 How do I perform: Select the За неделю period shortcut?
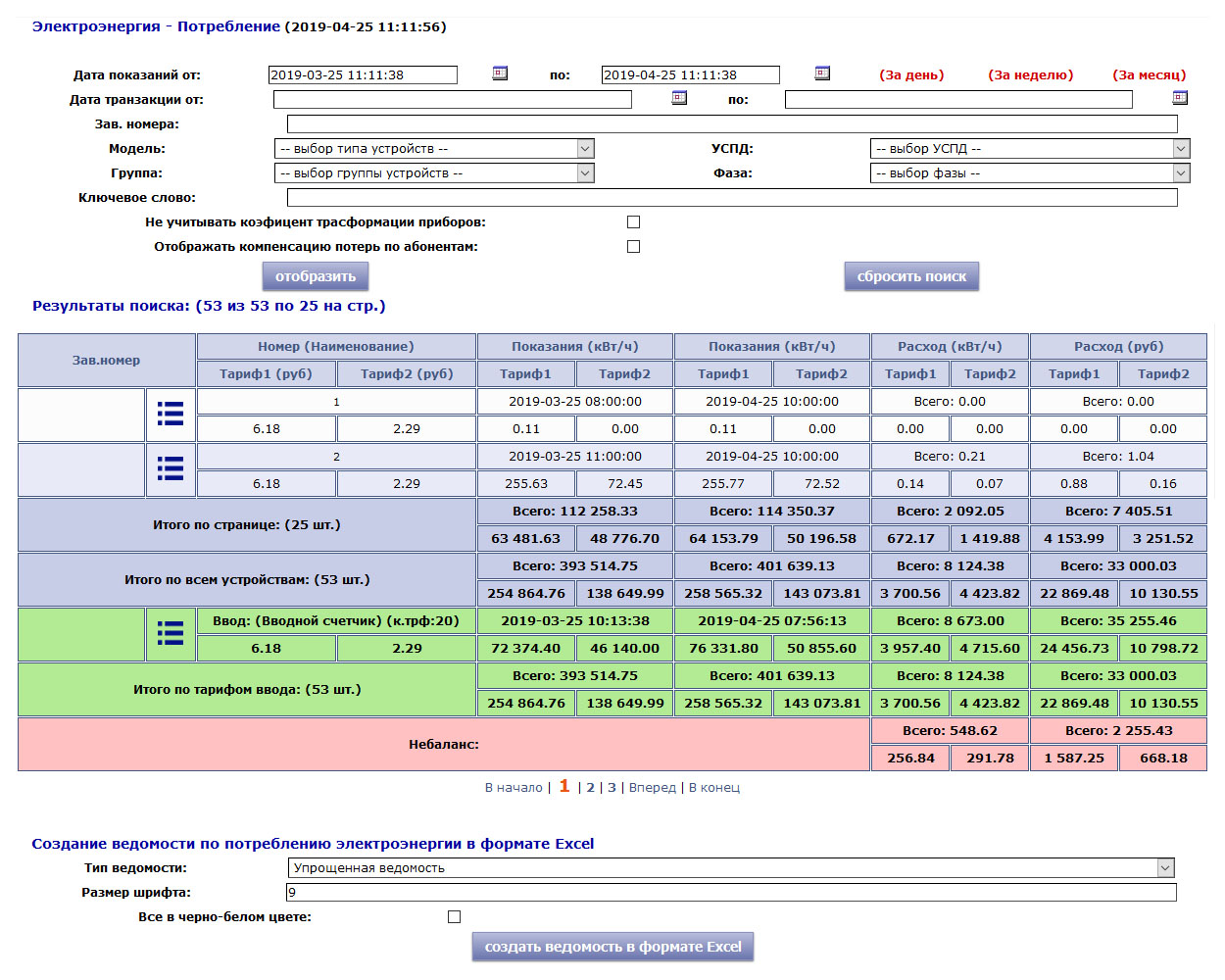point(1030,75)
